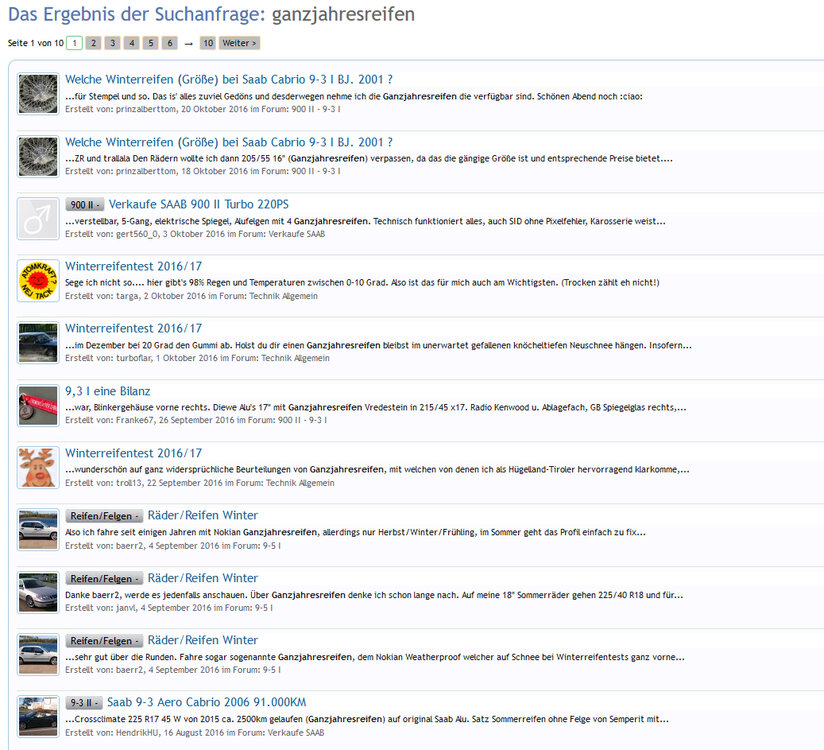Image resolution: width=824 pixels, height=750 pixels.
Task: Open targa's Atomkraft Nej Tack avatar
Action: (38, 281)
